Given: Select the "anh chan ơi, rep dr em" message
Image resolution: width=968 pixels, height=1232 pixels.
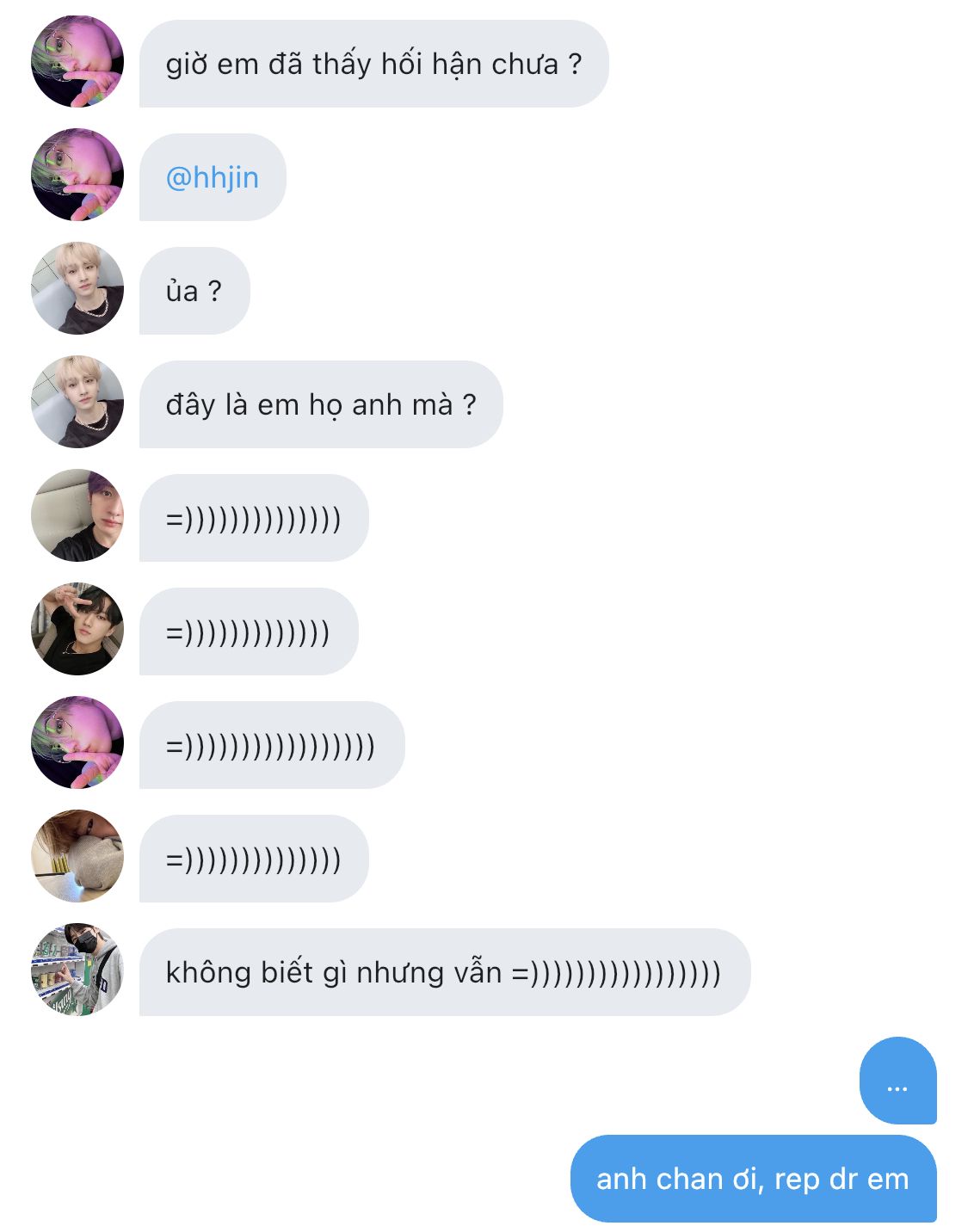Looking at the screenshot, I should pyautogui.click(x=753, y=1179).
